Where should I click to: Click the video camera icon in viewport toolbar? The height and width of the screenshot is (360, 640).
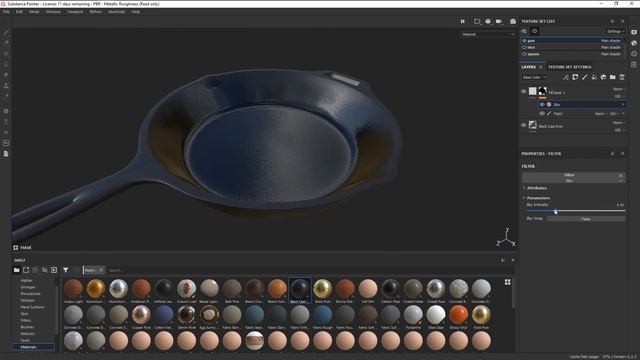[x=499, y=21]
